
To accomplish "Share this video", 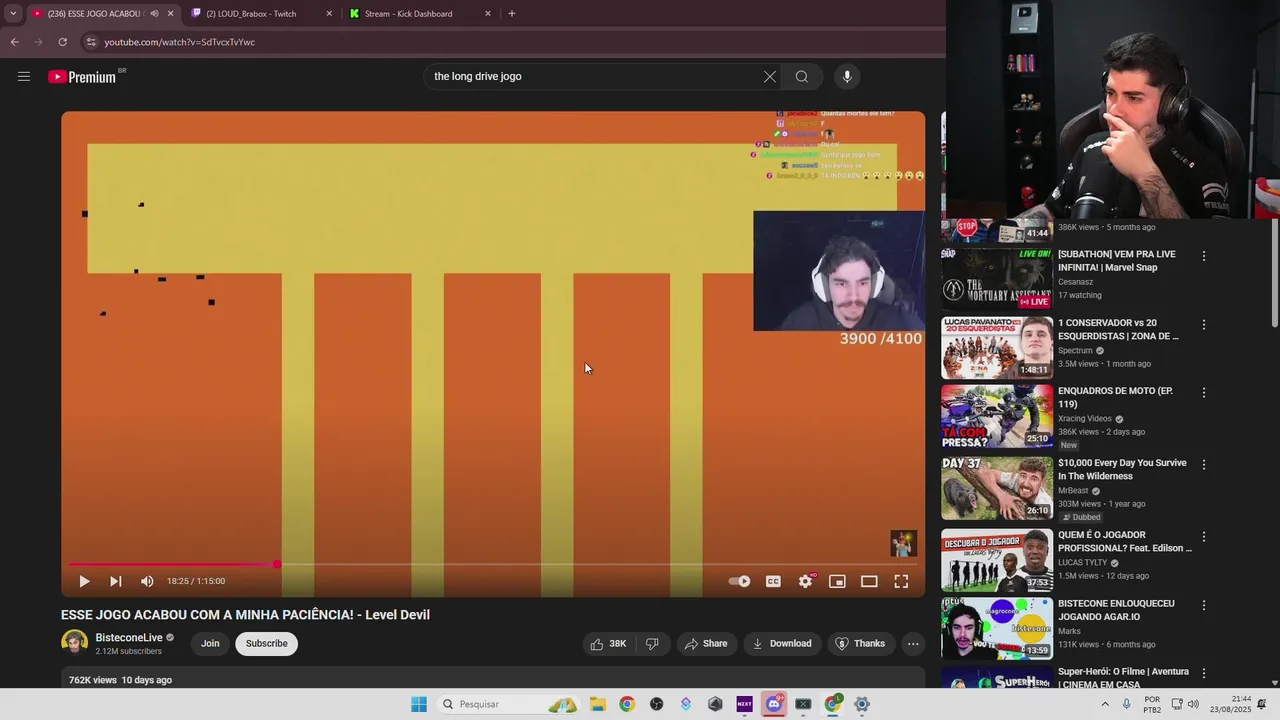I will (706, 644).
